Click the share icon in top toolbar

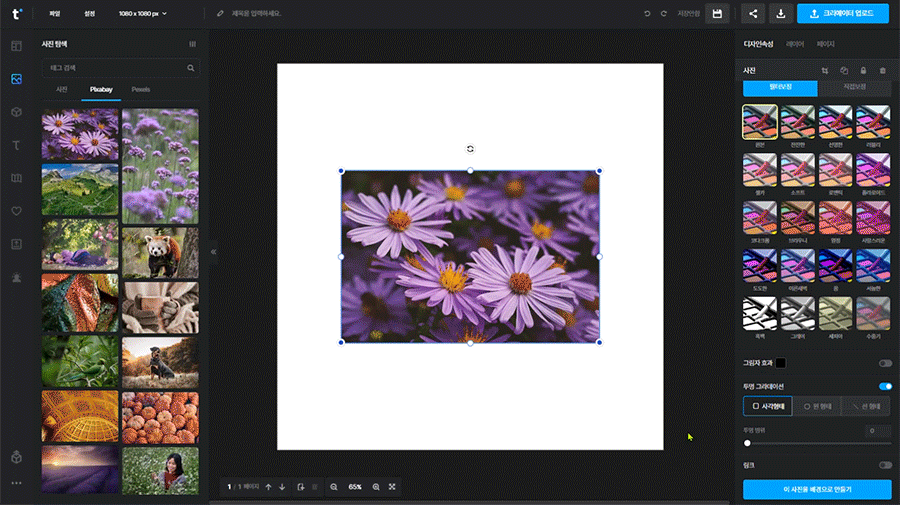coord(752,13)
